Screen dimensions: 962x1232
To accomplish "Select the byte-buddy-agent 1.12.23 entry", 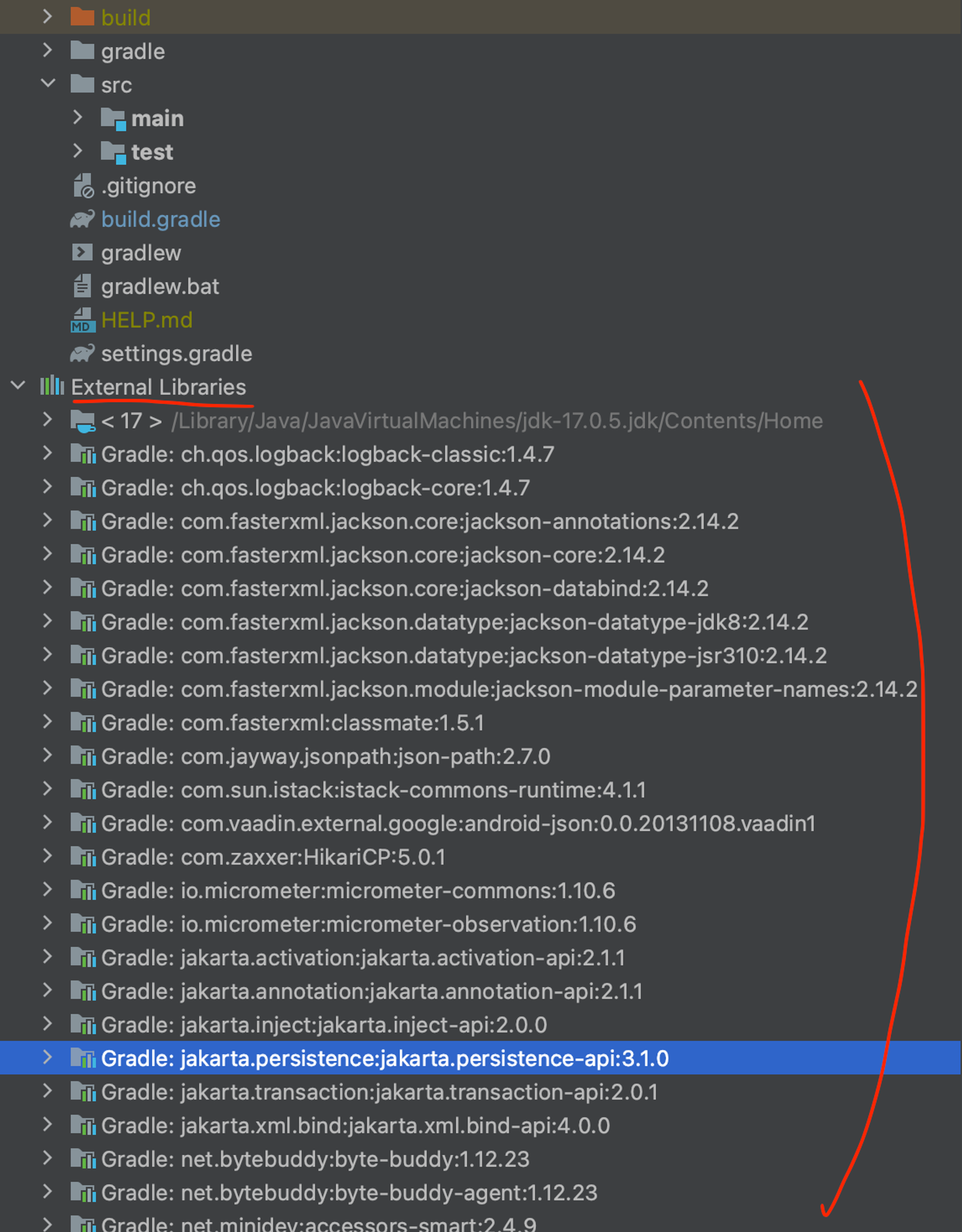I will [349, 1193].
